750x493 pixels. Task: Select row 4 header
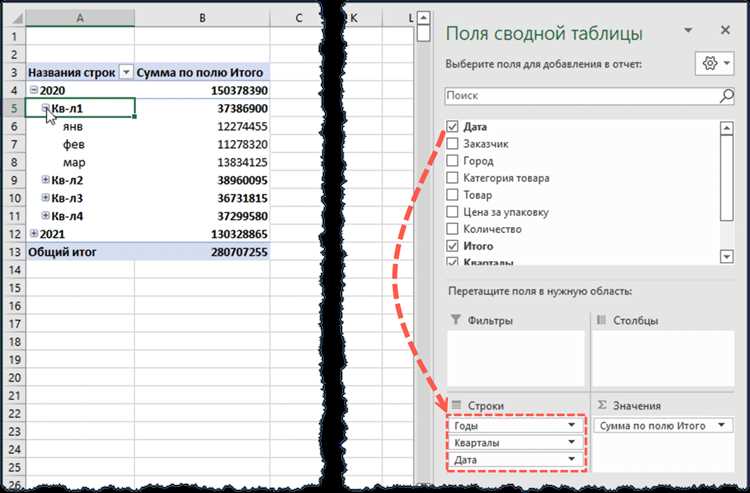14,90
